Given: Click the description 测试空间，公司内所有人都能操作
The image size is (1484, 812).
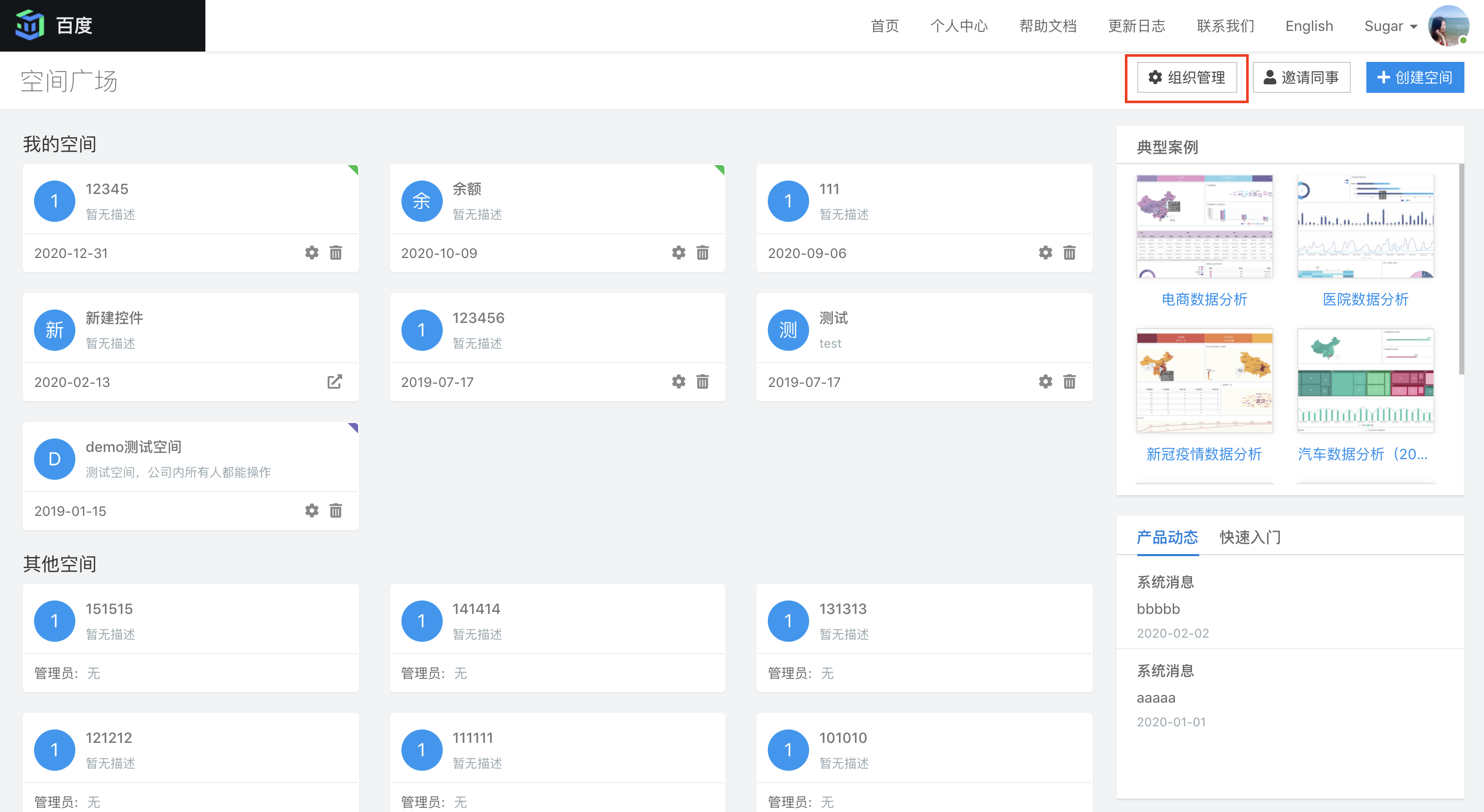Looking at the screenshot, I should (x=178, y=472).
